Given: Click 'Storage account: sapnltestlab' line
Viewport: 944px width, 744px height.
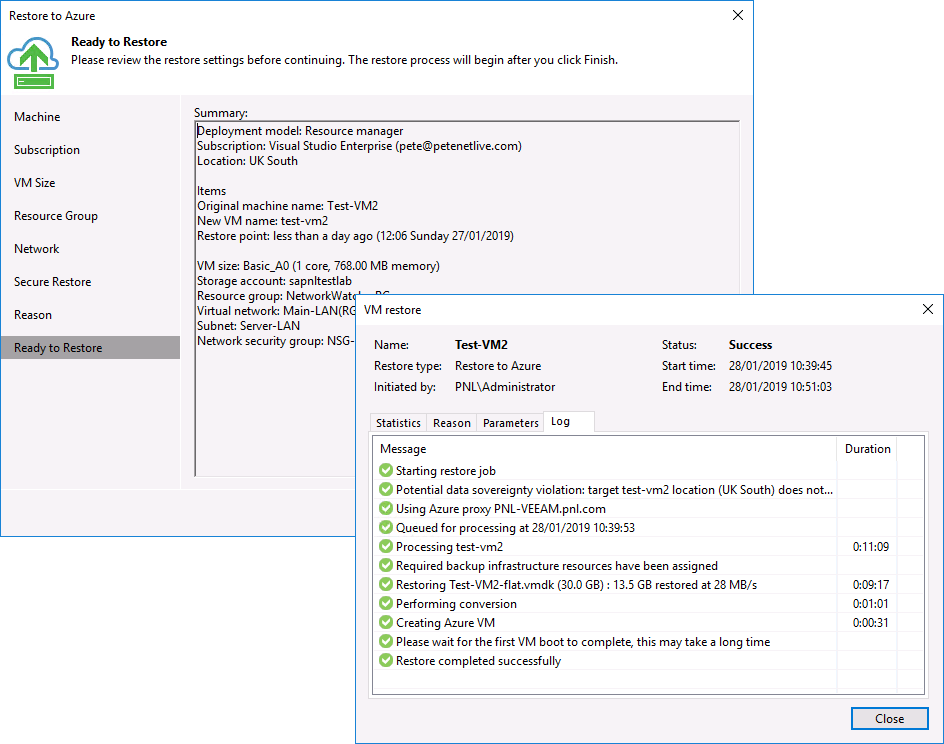Looking at the screenshot, I should (275, 281).
